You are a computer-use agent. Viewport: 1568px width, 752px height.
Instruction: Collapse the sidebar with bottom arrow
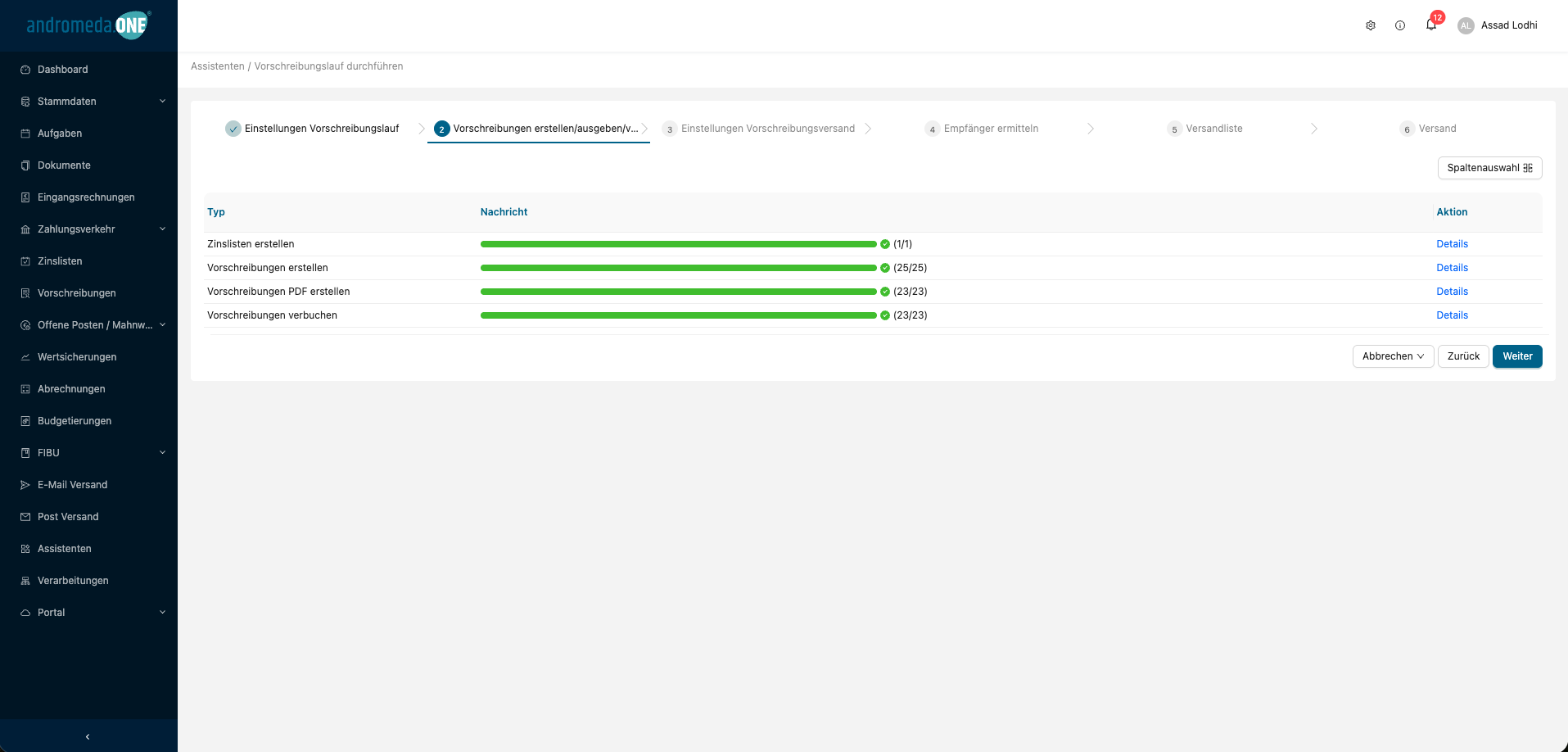click(88, 736)
